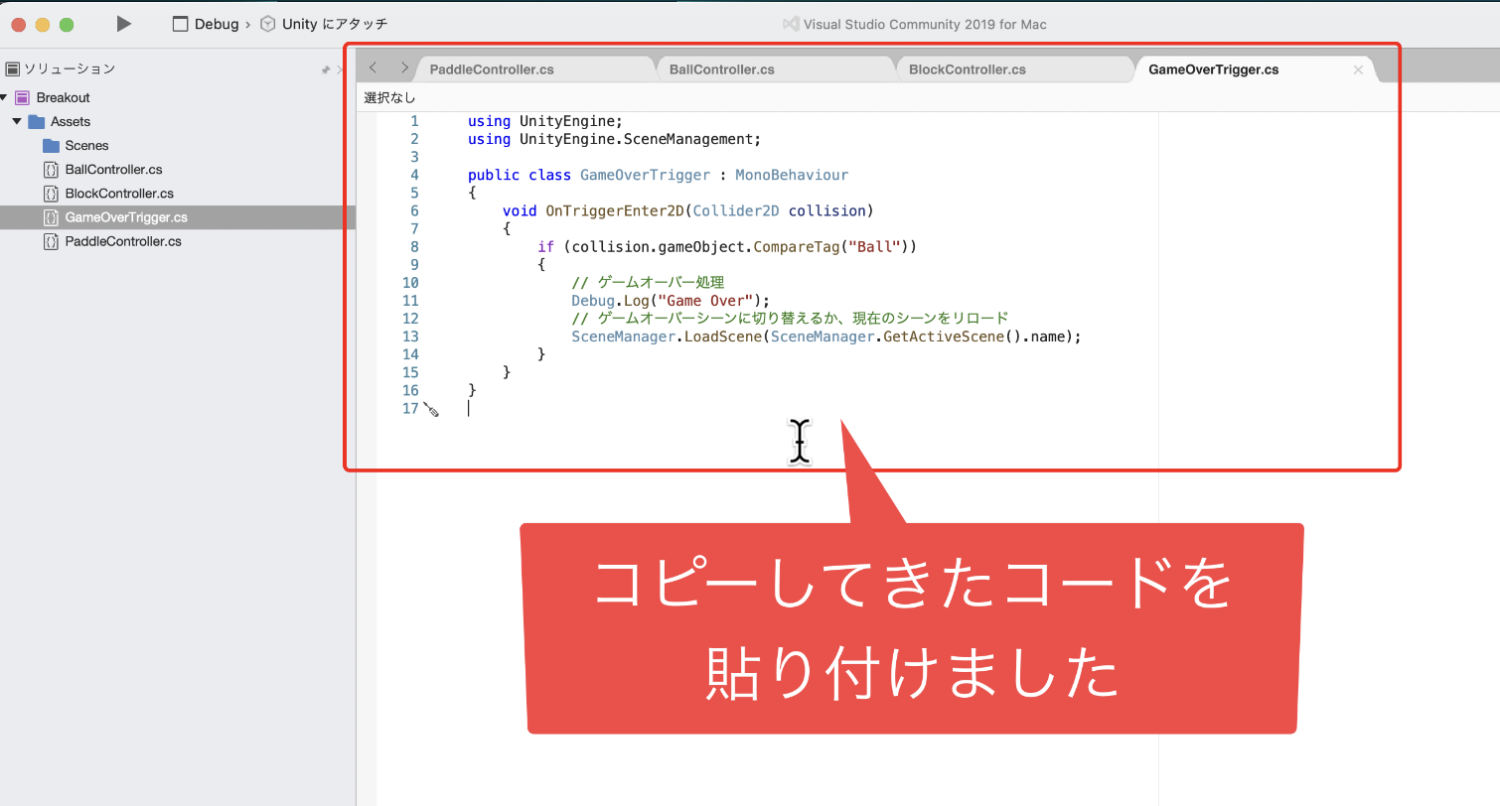Image resolution: width=1500 pixels, height=806 pixels.
Task: Click the red close window button
Action: click(x=18, y=24)
